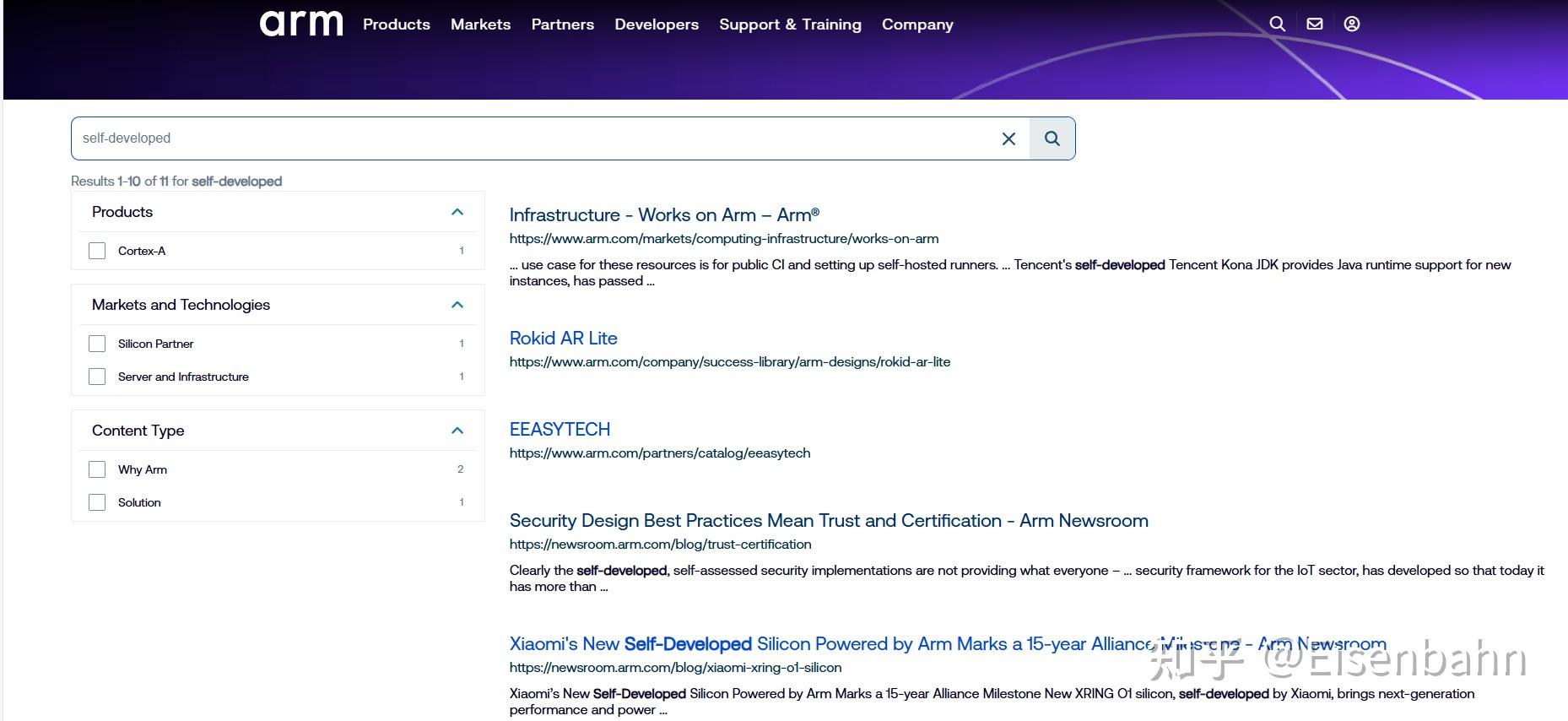Open the Support & Training menu
Image resolution: width=1568 pixels, height=721 pixels.
pyautogui.click(x=791, y=24)
